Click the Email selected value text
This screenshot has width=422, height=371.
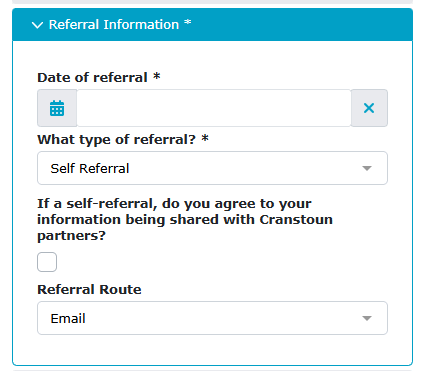(x=68, y=318)
